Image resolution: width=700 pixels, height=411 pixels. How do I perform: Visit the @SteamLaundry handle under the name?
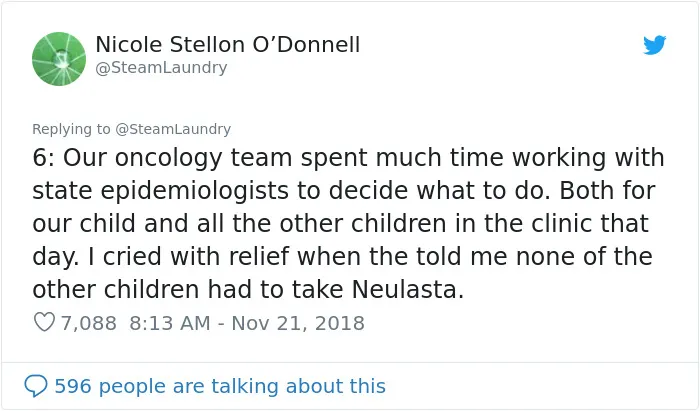[x=162, y=67]
